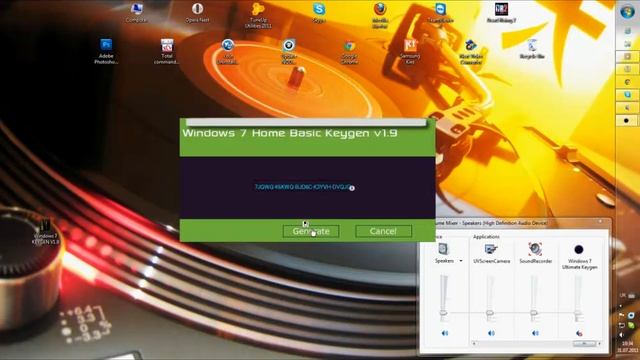Mute the SoundRecorder application volume
The height and width of the screenshot is (360, 640).
pyautogui.click(x=536, y=333)
